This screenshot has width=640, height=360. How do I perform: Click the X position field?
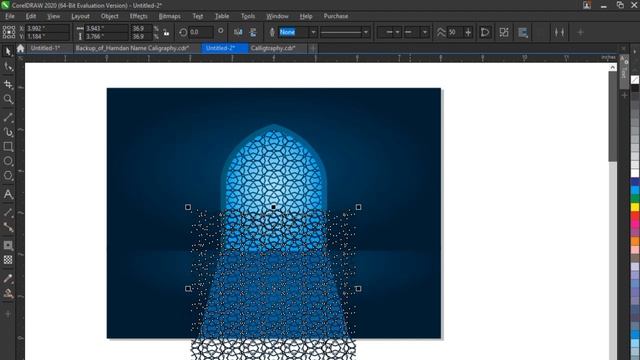coord(47,29)
